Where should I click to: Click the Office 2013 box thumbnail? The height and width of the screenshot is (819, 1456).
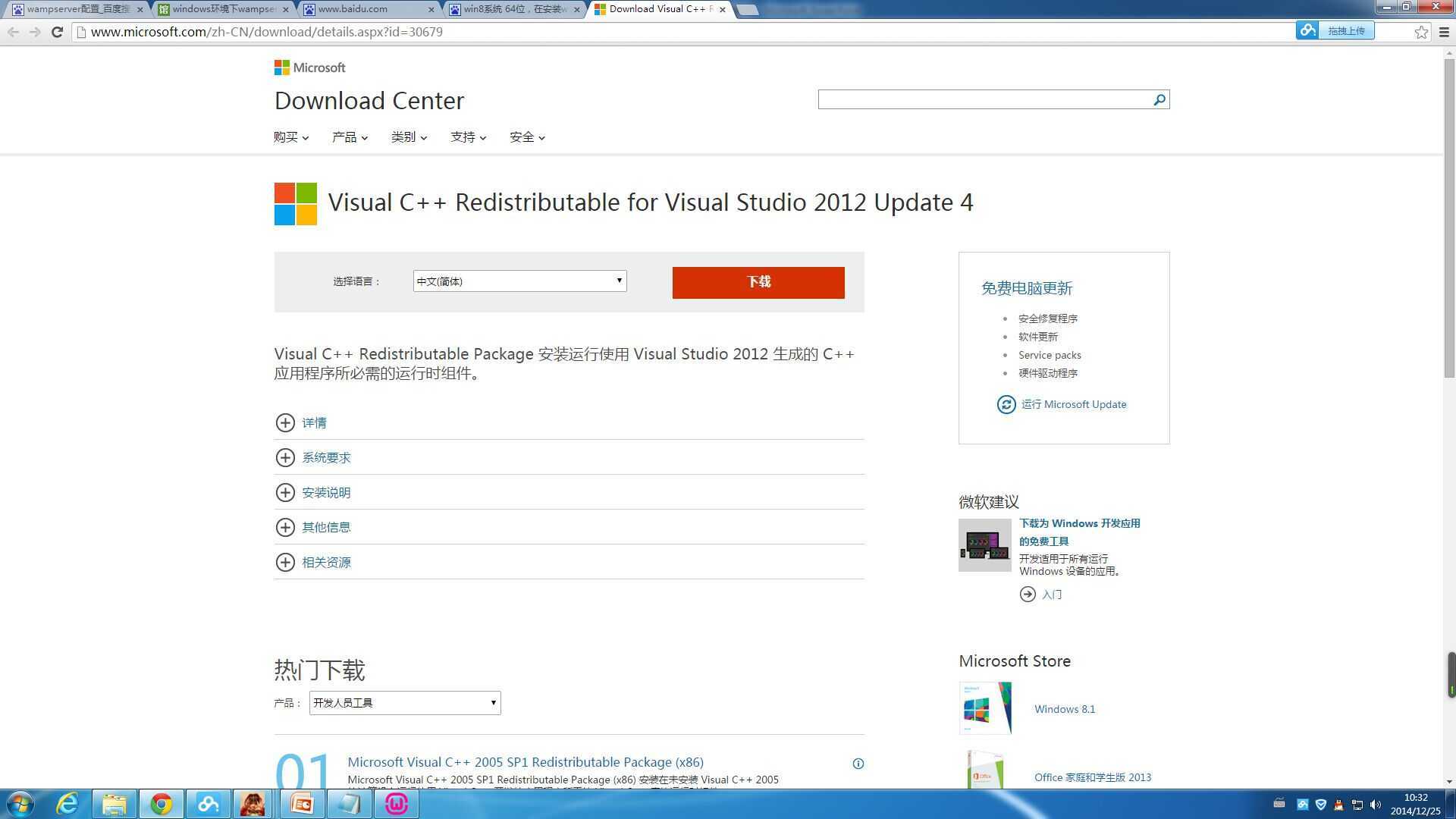tap(985, 770)
